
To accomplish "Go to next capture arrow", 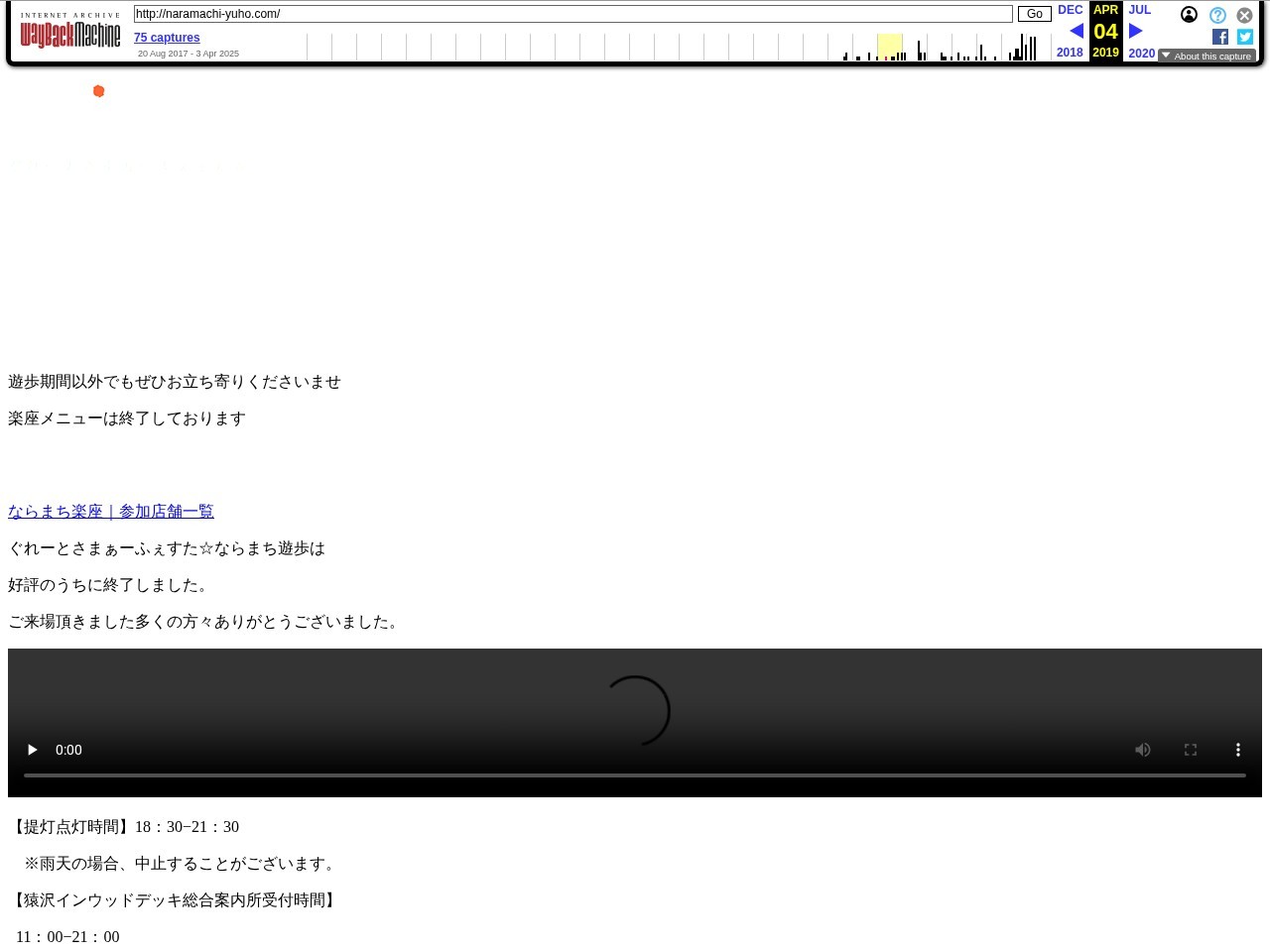I will pos(1136,31).
